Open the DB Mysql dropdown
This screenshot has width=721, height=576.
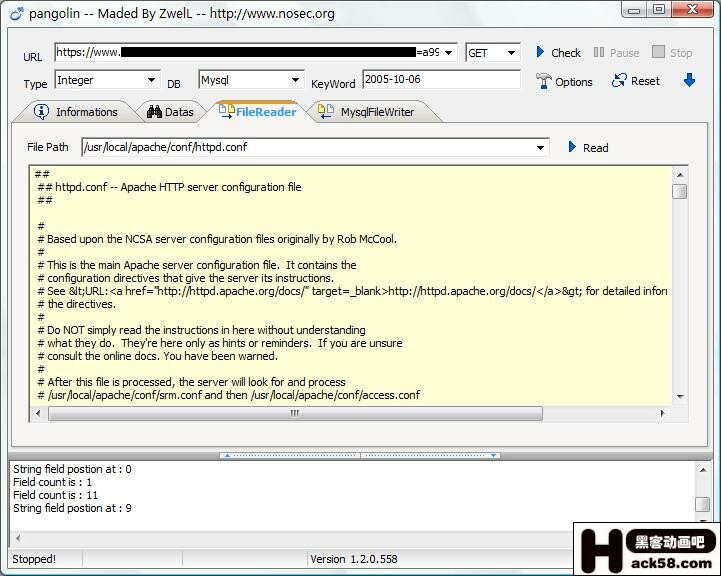295,80
